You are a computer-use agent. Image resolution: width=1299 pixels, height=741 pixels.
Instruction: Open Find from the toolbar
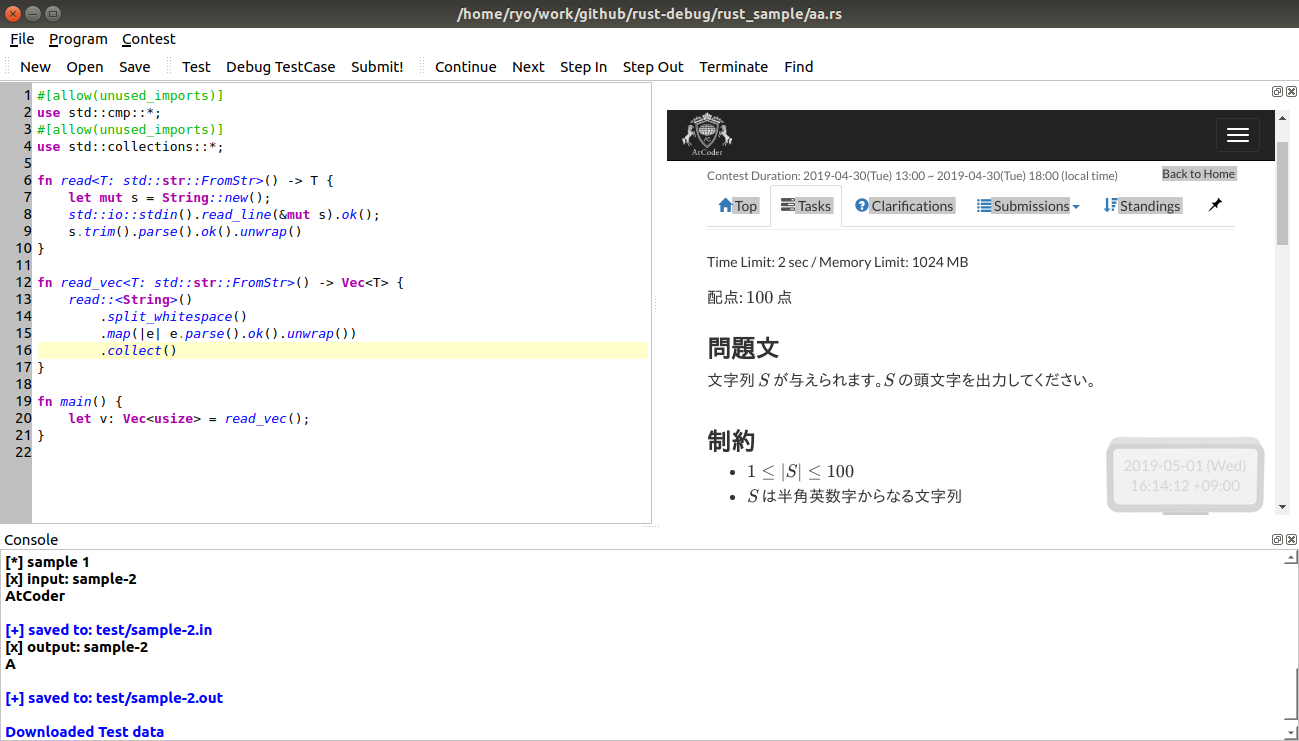pos(799,67)
